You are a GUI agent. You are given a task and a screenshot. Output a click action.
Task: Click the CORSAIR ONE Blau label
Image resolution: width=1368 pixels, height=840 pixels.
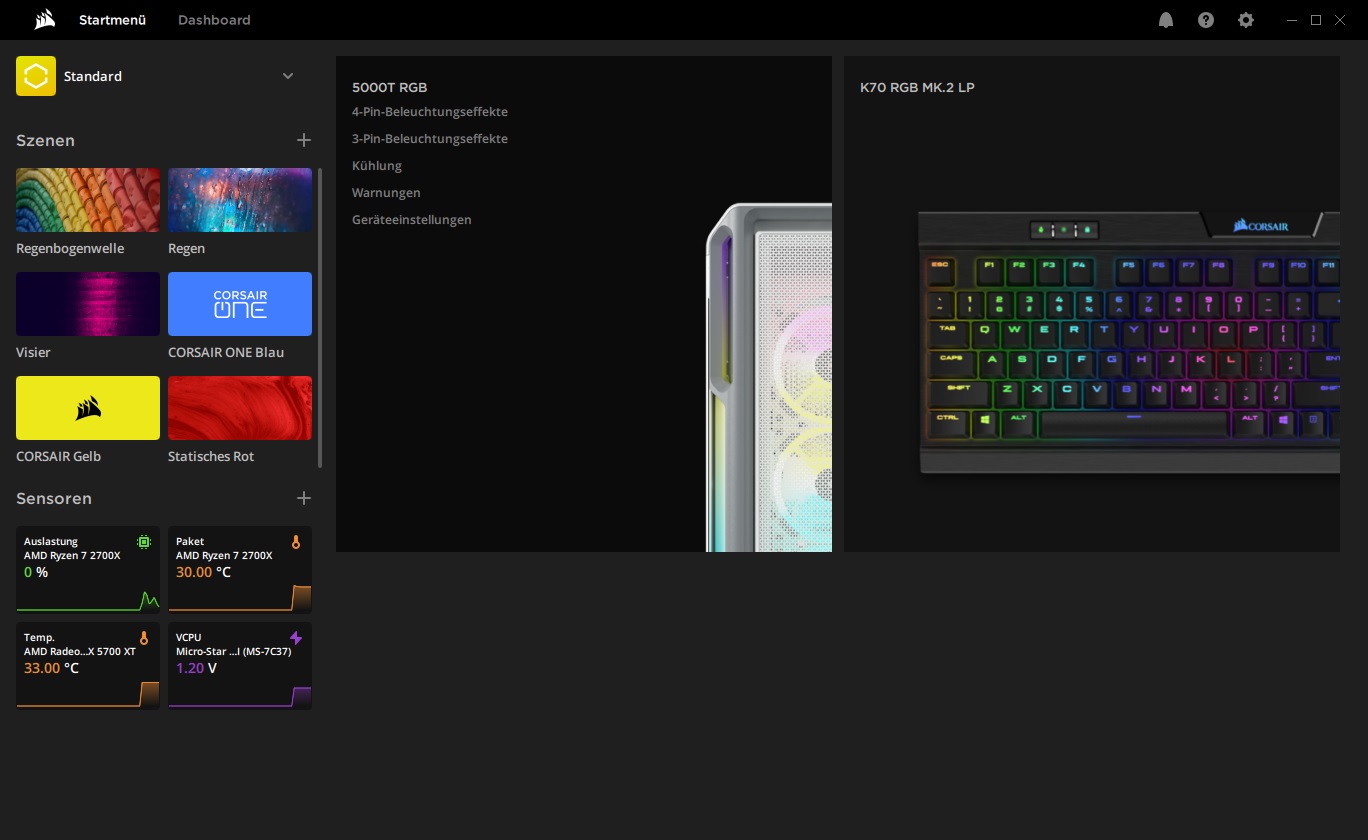click(x=226, y=353)
